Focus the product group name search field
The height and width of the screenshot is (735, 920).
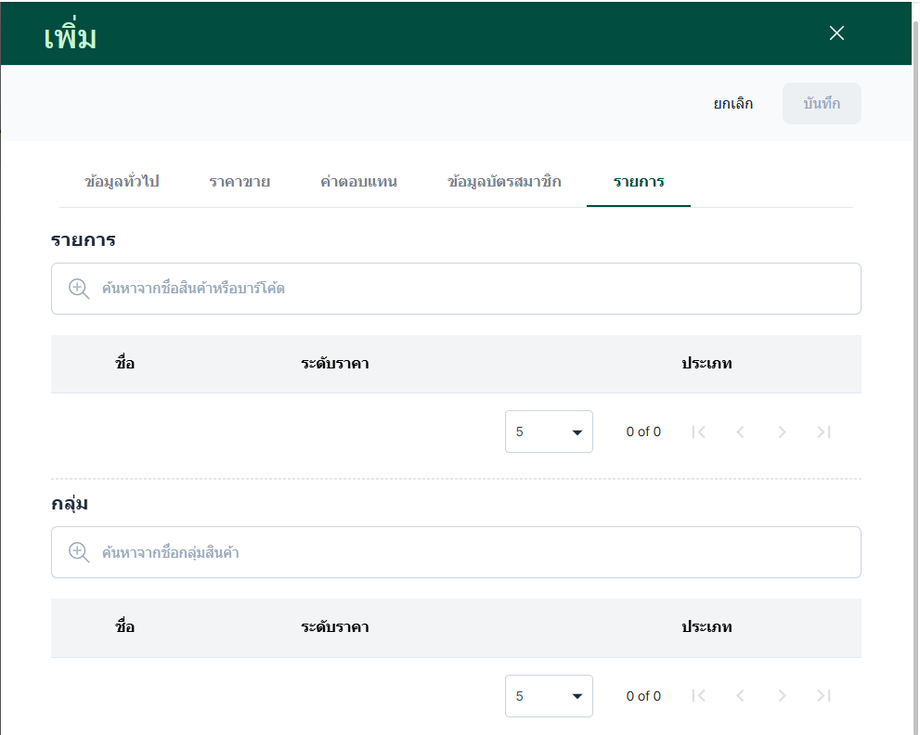click(x=456, y=553)
